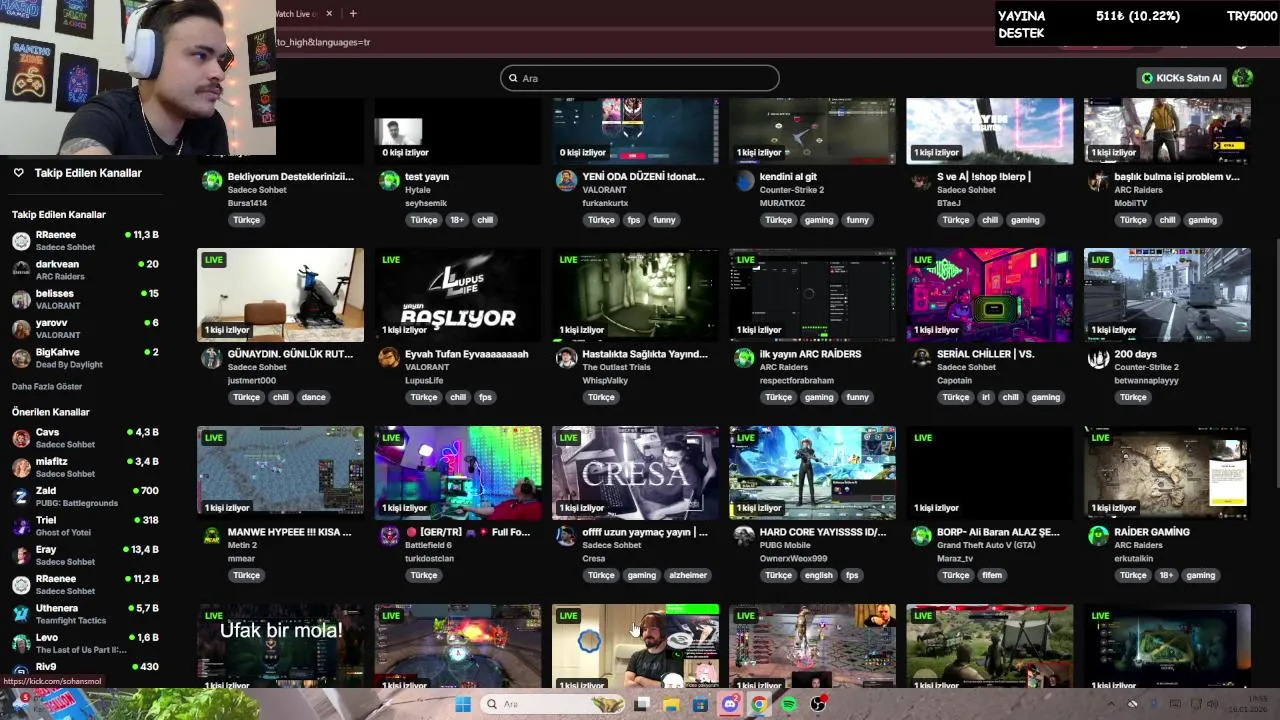Open Uthenera Teamfight Tactics channel avatar
The image size is (1280, 720).
(21, 614)
